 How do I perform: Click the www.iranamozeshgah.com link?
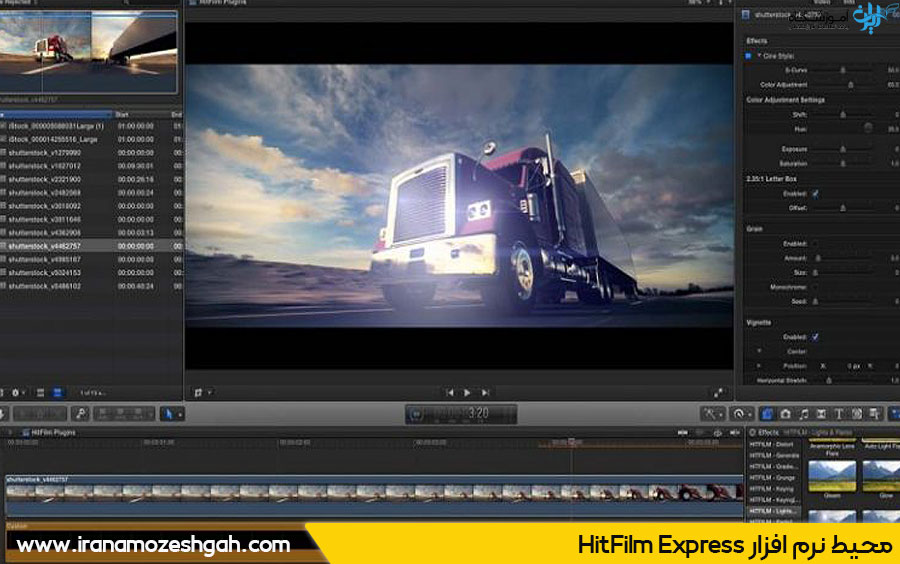153,544
